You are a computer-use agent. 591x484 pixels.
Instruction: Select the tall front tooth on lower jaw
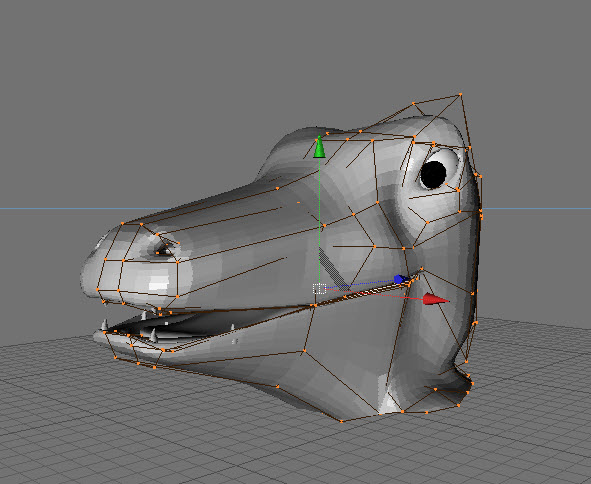[x=153, y=335]
